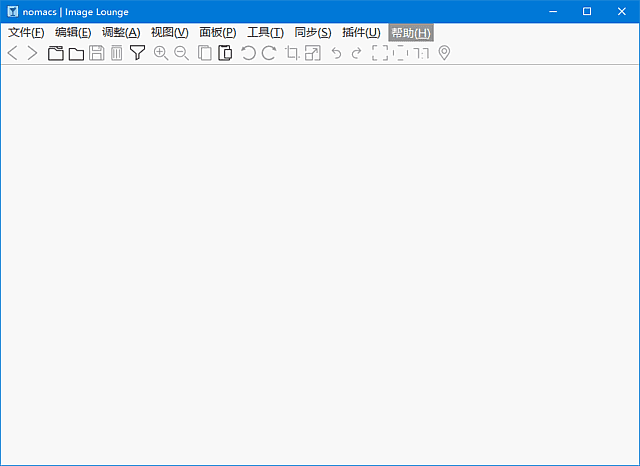Image resolution: width=640 pixels, height=466 pixels.
Task: Rotate image clockwise
Action: (x=268, y=53)
